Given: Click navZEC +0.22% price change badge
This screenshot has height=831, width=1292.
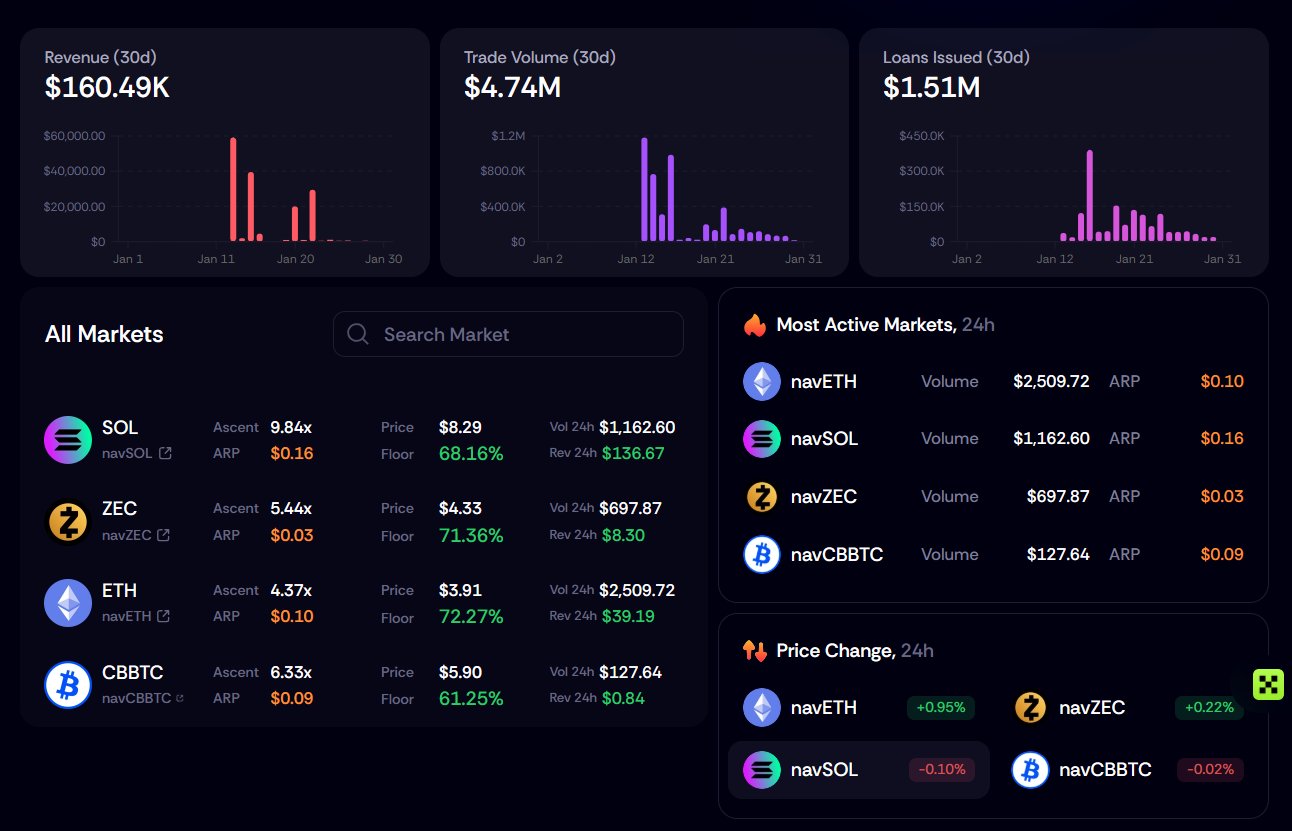Looking at the screenshot, I should coord(1209,708).
